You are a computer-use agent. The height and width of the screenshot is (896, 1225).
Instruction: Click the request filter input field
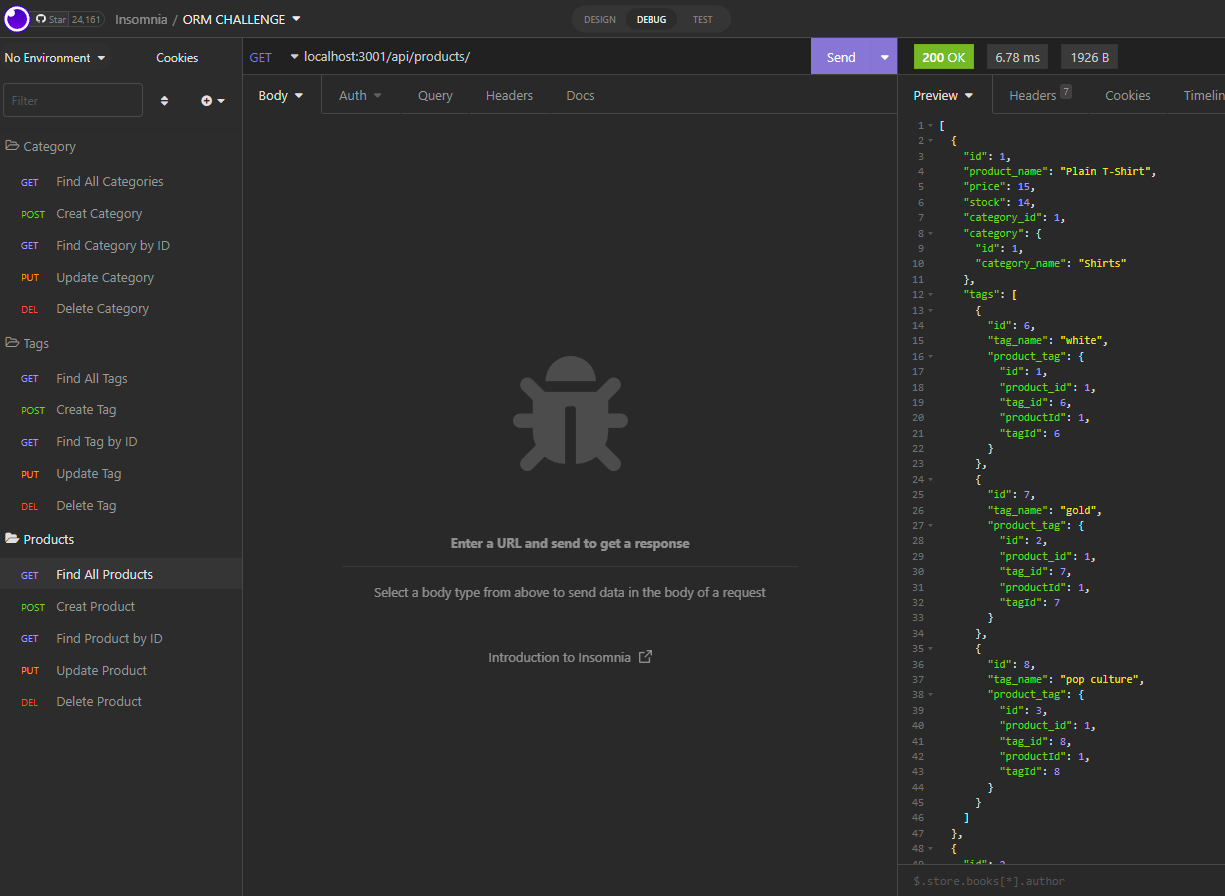[x=72, y=100]
